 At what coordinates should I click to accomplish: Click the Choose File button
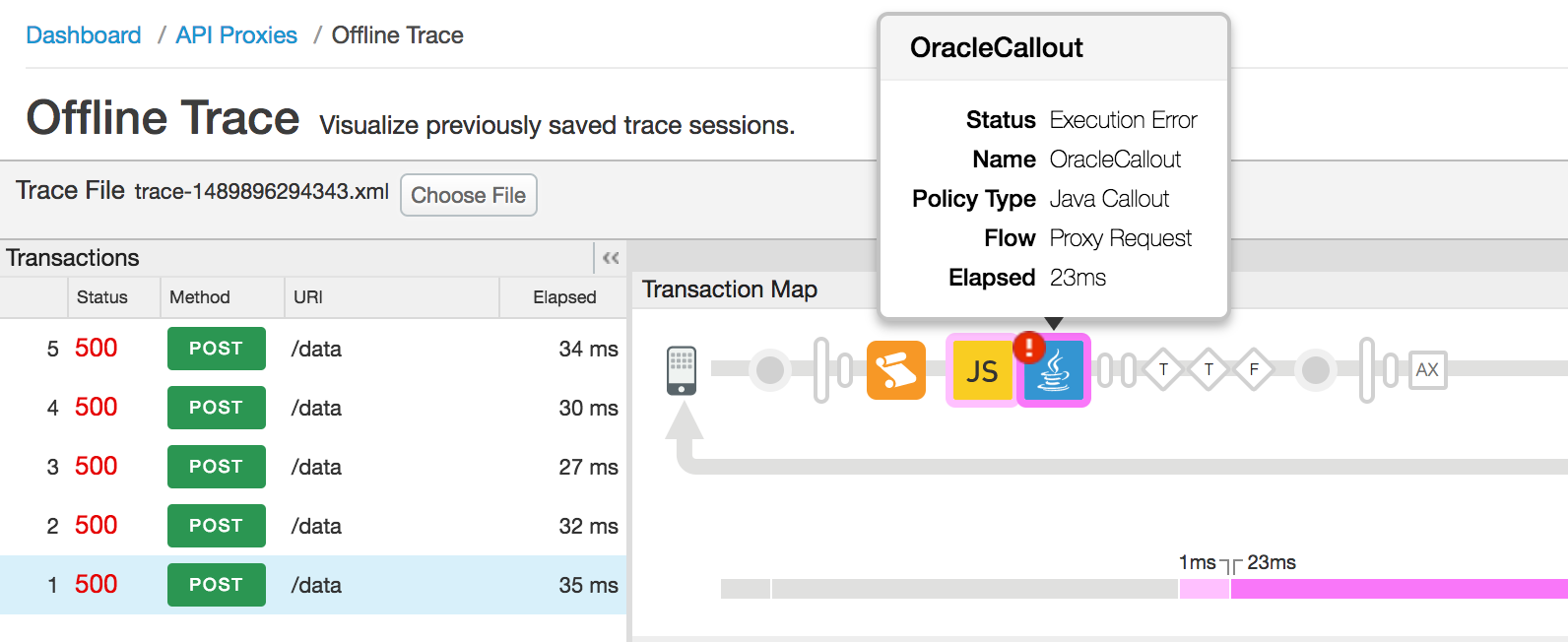469,195
